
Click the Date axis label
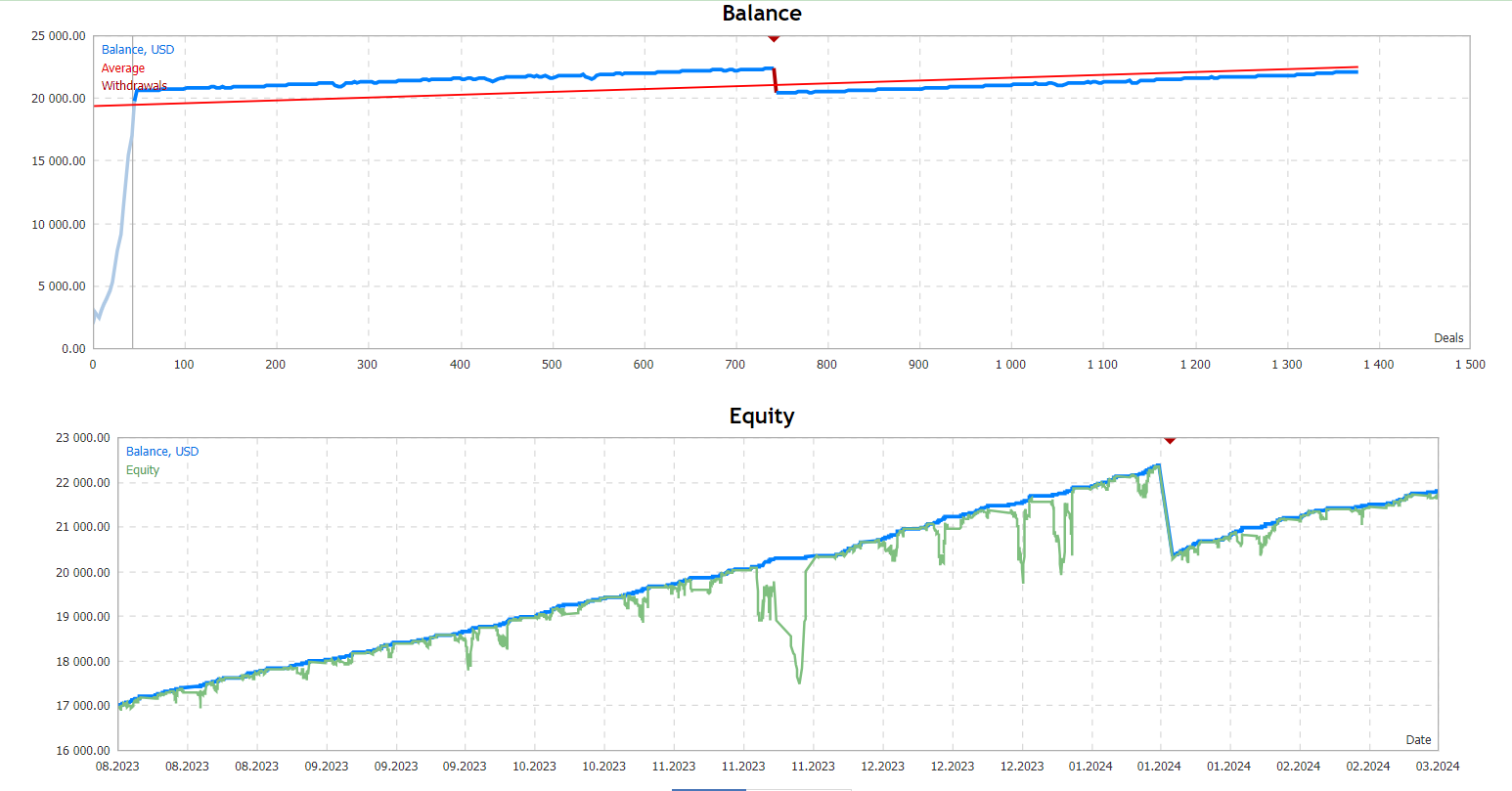pyautogui.click(x=1418, y=740)
